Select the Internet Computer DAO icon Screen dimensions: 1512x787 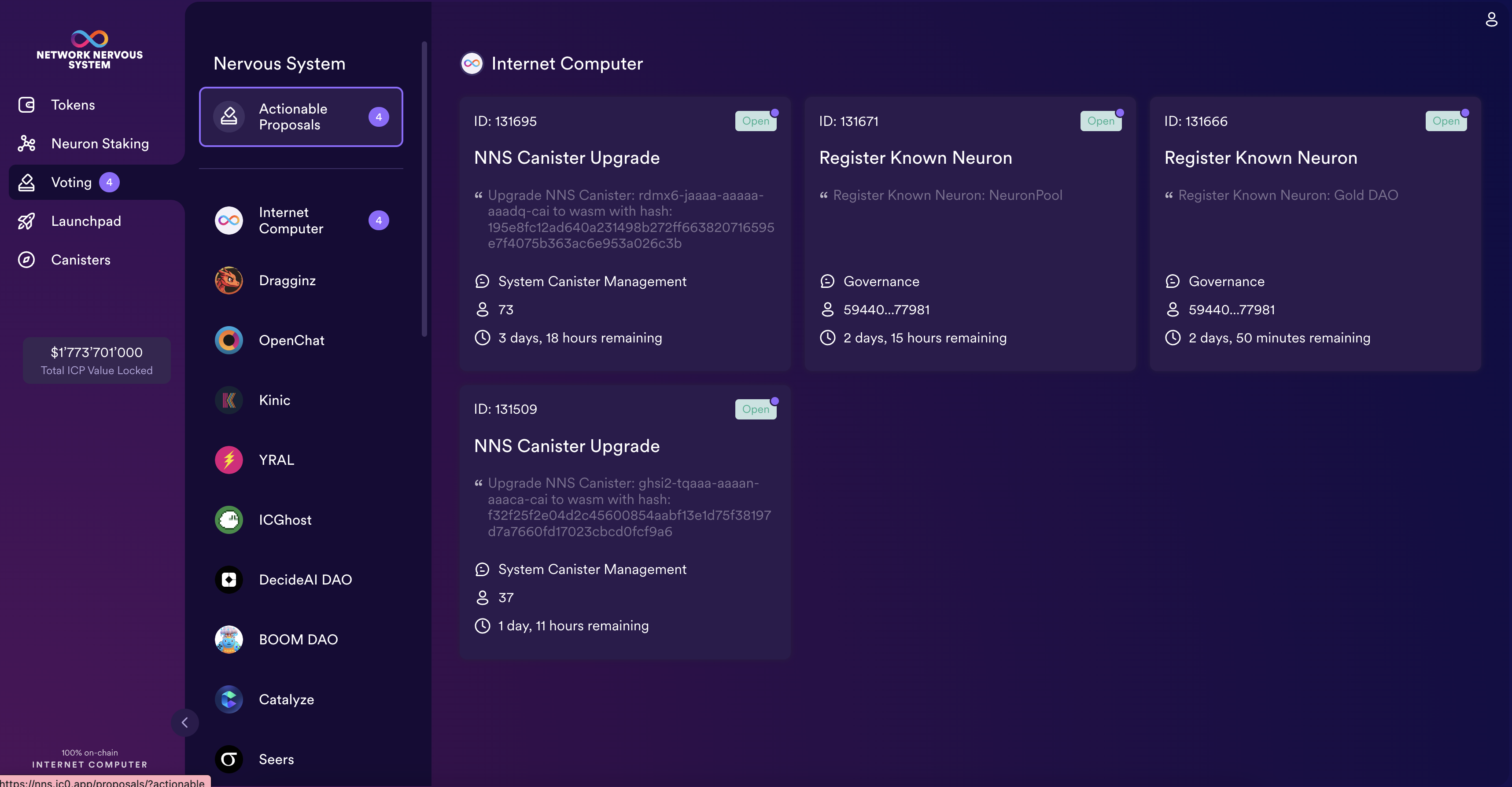(228, 220)
